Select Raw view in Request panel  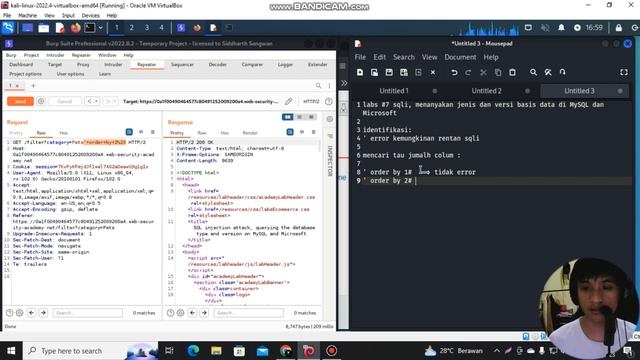[41, 133]
